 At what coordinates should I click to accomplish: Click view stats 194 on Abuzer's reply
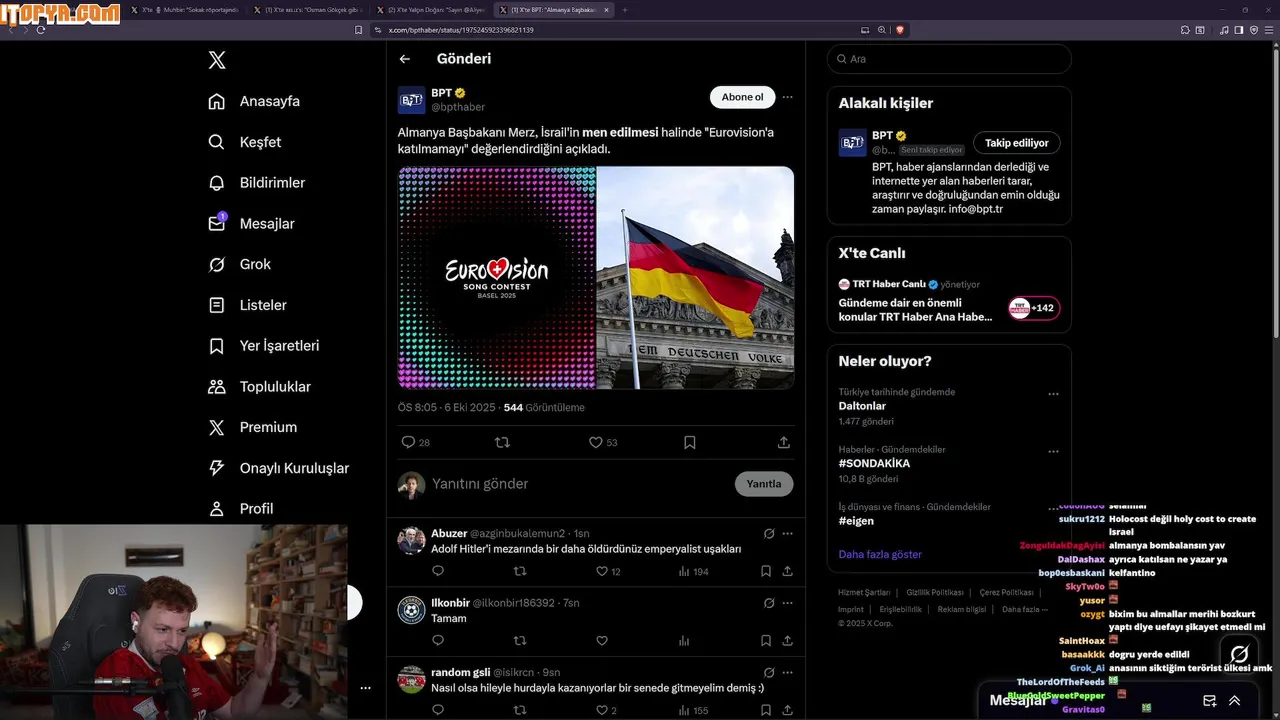[x=693, y=571]
